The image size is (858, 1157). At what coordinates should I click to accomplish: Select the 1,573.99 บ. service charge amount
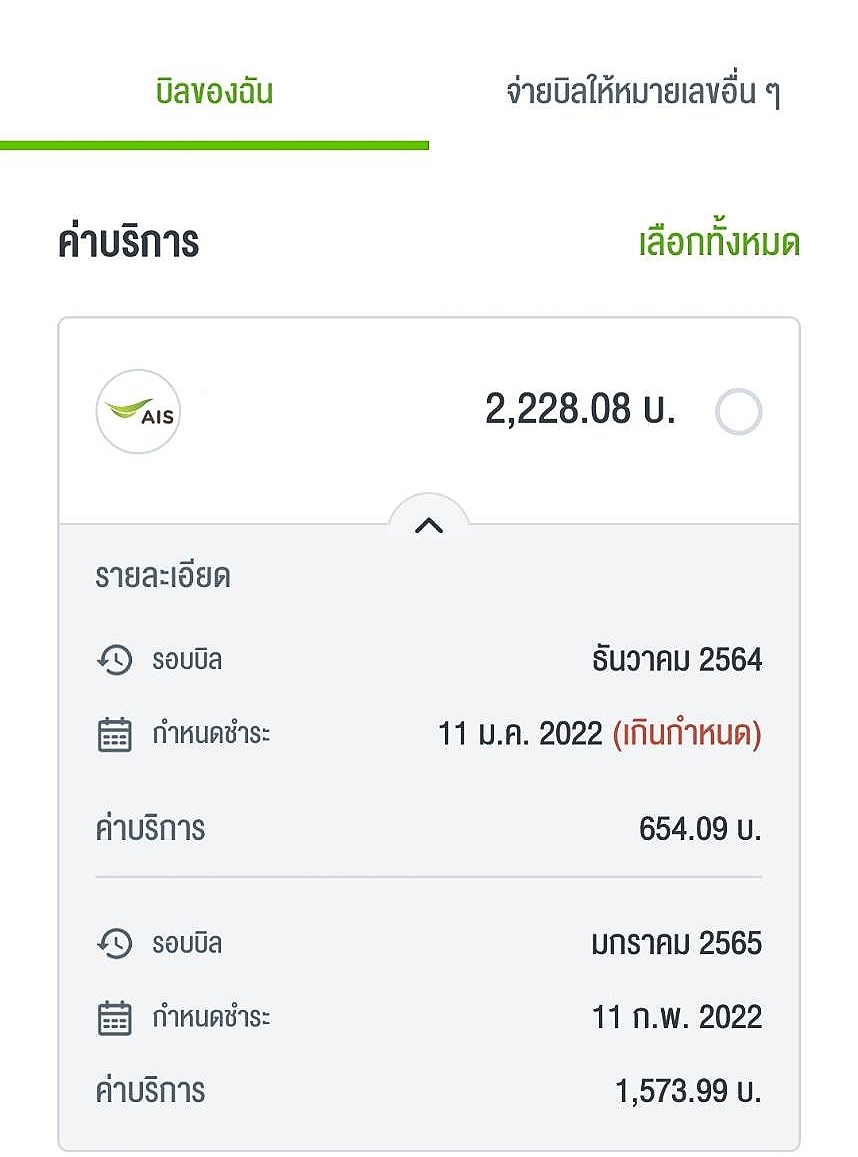(x=688, y=1091)
